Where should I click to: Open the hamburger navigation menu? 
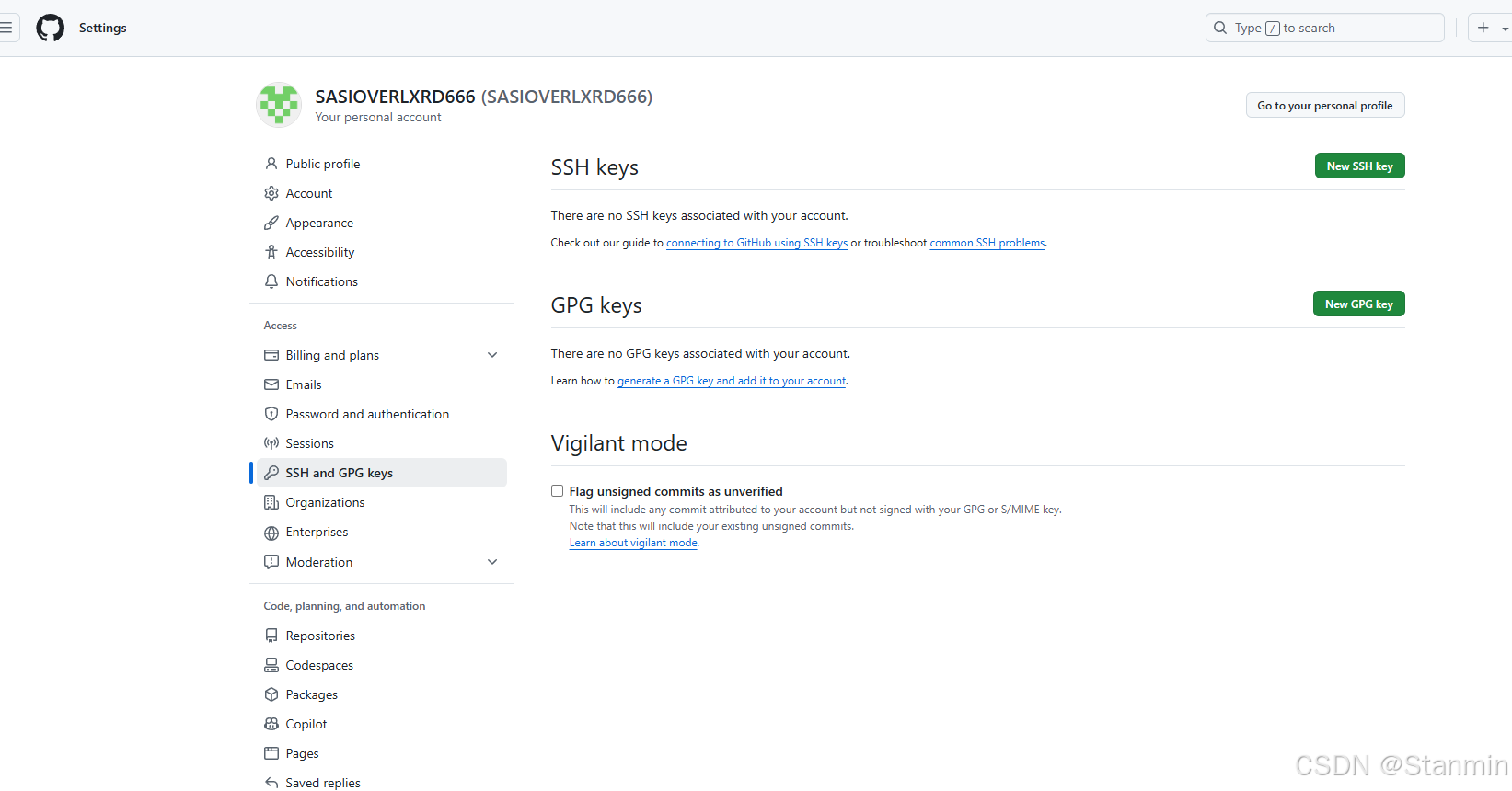(6, 28)
